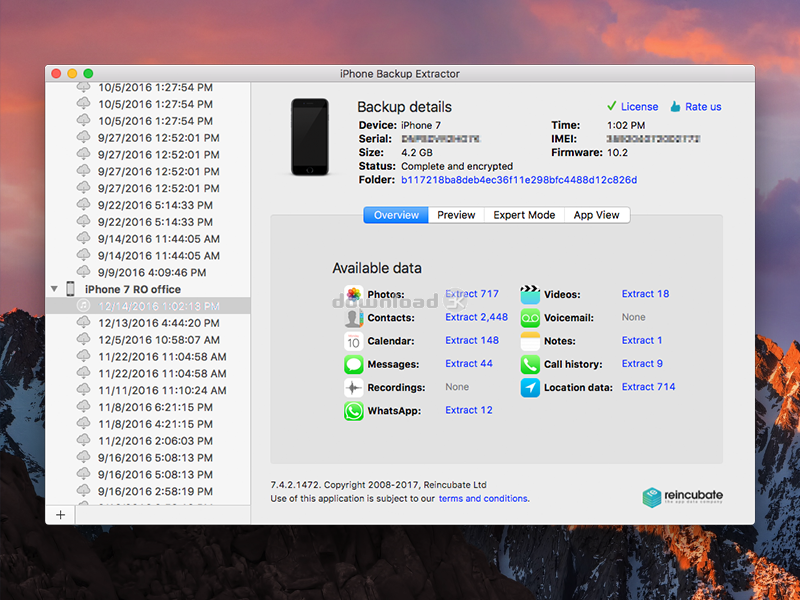The width and height of the screenshot is (800, 600).
Task: Click the "Available data" heading
Action: [377, 268]
